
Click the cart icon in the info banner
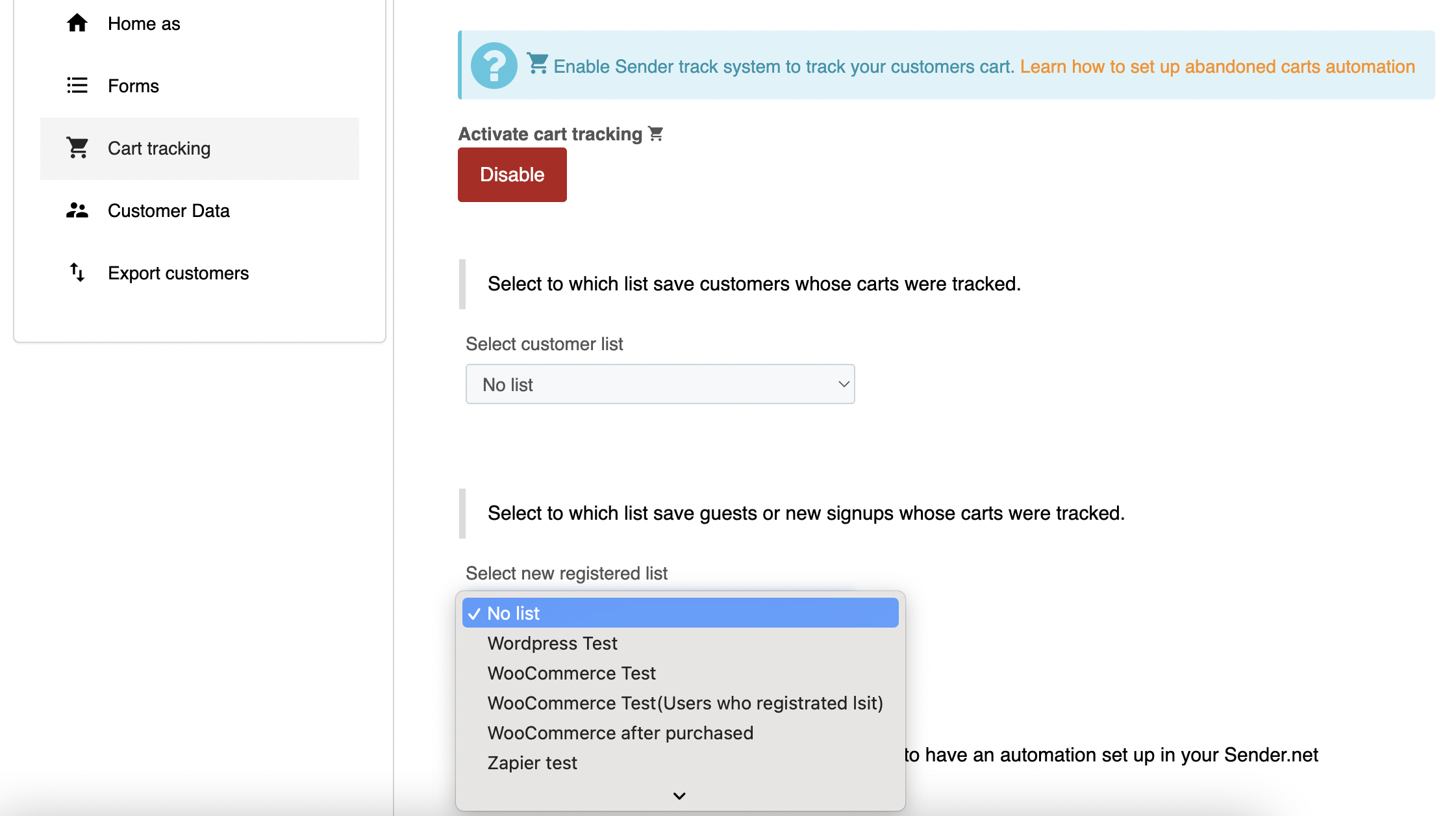[x=537, y=64]
